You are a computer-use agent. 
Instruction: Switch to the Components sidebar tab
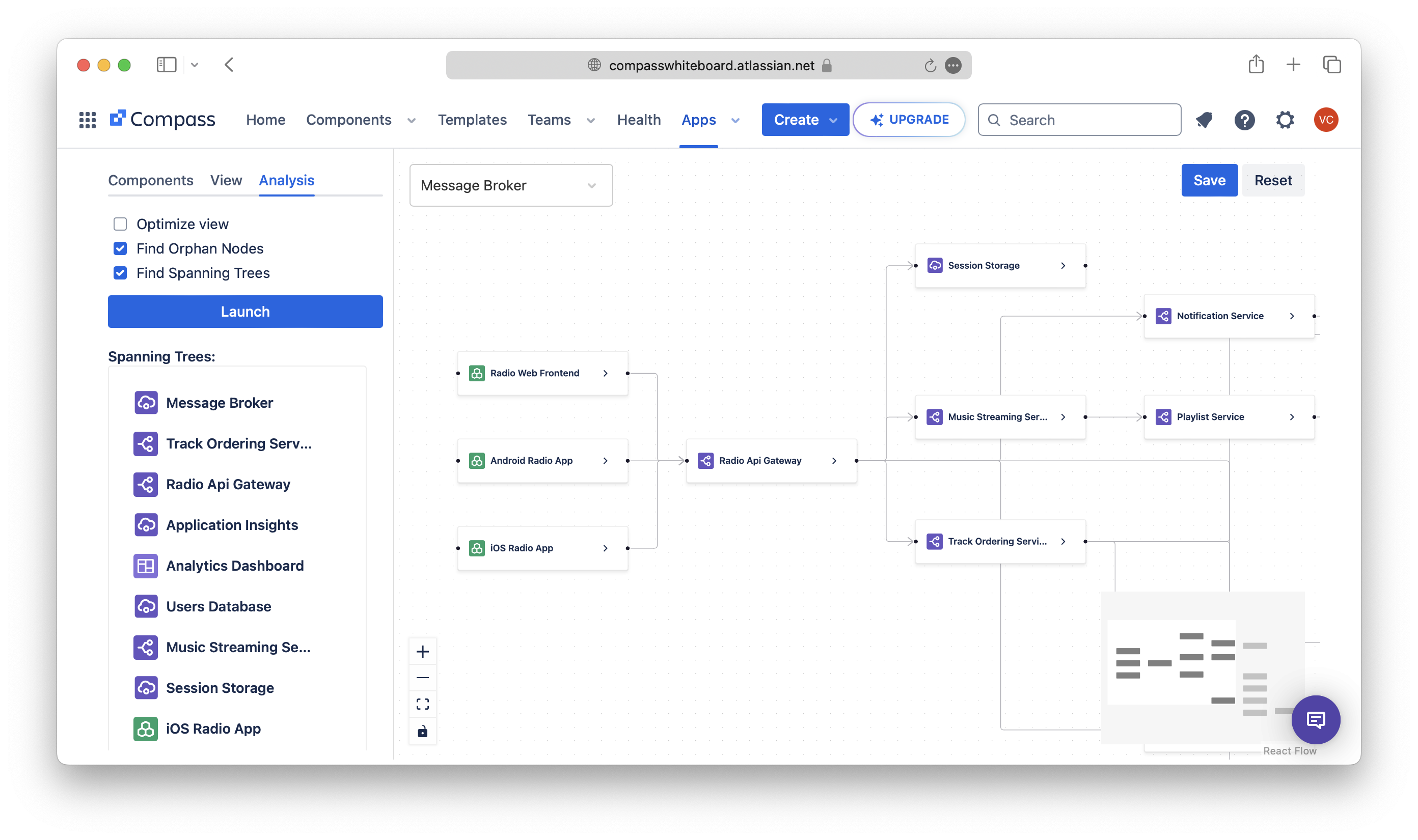click(151, 180)
